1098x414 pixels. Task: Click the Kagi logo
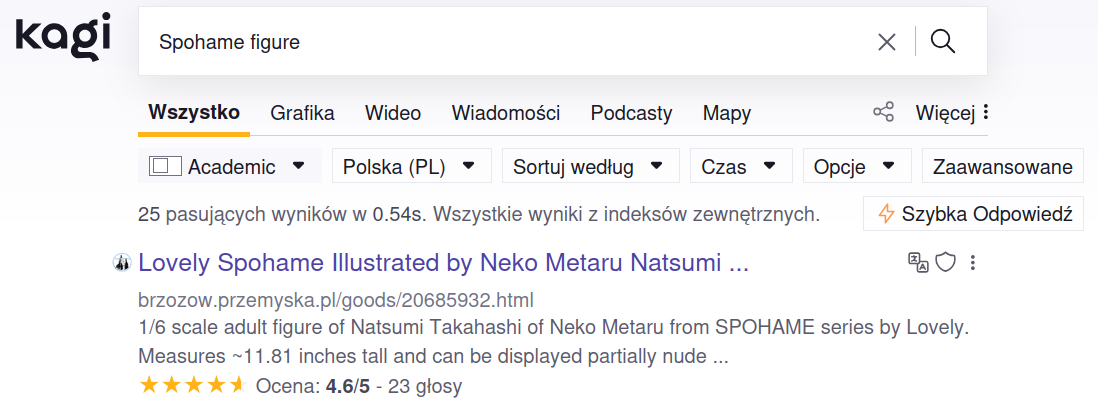click(62, 37)
